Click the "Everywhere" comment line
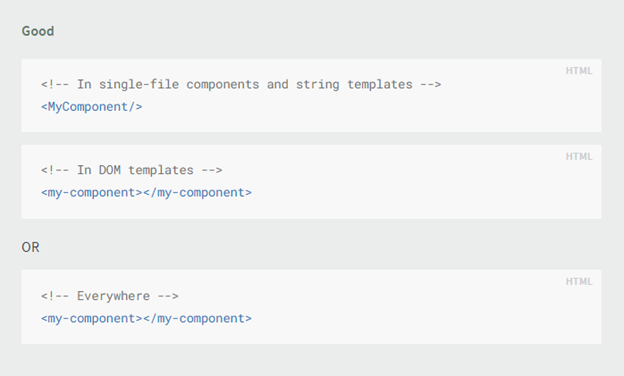 point(109,296)
